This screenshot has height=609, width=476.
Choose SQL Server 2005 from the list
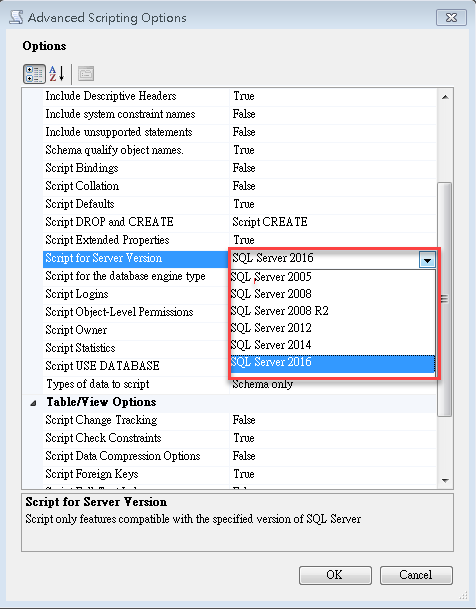333,277
